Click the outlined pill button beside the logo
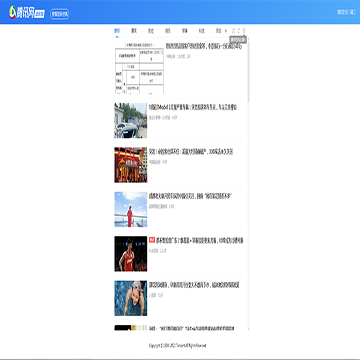Screen dimensions: 360x360 [60, 14]
